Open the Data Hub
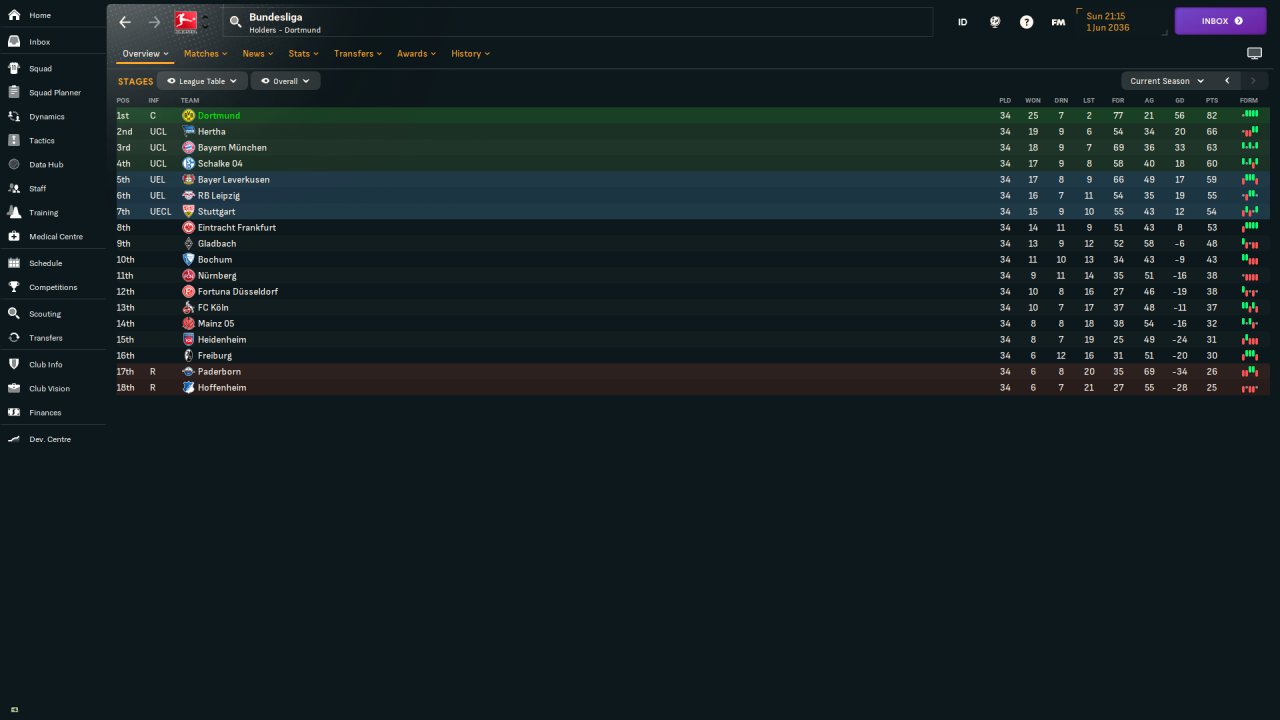Screen dimensions: 1280x720 coord(46,165)
